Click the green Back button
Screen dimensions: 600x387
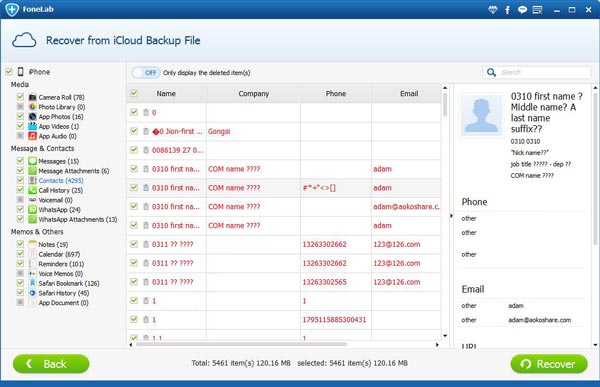point(51,364)
